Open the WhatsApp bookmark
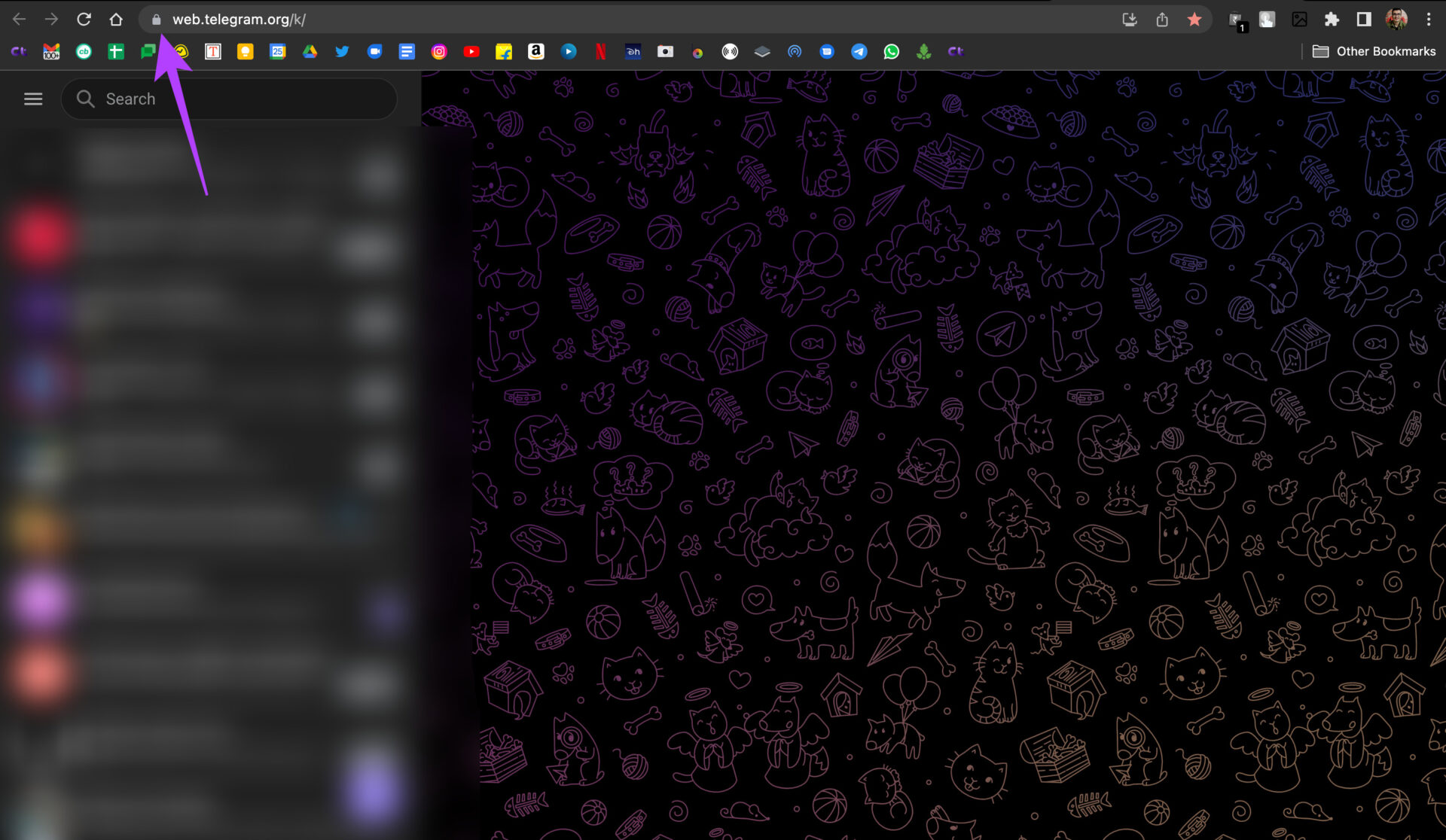The width and height of the screenshot is (1446, 840). (x=891, y=51)
